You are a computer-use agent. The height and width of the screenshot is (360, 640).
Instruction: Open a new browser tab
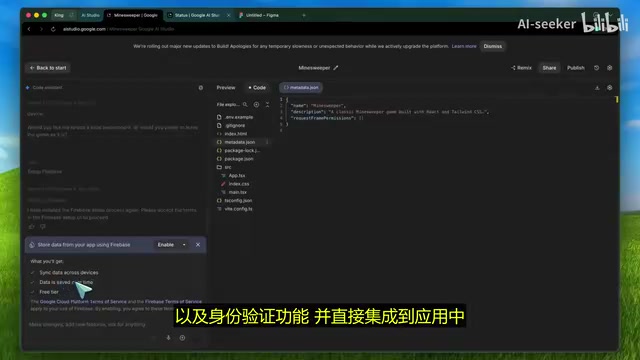[304, 15]
